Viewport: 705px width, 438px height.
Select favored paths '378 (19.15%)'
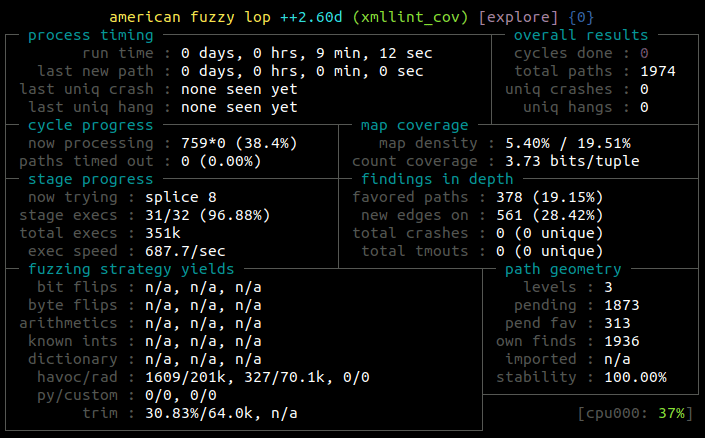549,197
